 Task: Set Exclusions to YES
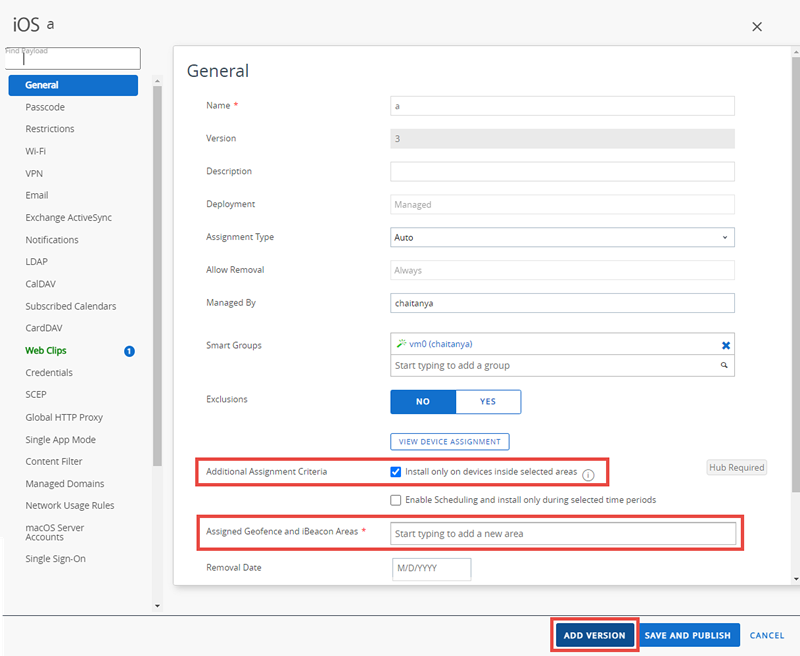[x=488, y=401]
